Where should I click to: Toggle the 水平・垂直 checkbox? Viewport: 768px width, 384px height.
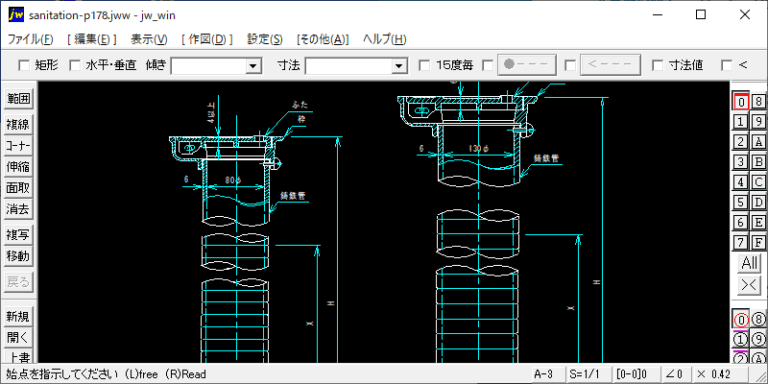tap(74, 65)
